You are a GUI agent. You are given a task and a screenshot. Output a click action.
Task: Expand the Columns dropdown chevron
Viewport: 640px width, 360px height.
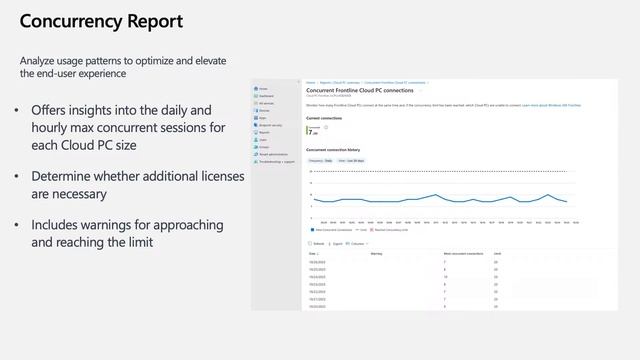pyautogui.click(x=367, y=244)
